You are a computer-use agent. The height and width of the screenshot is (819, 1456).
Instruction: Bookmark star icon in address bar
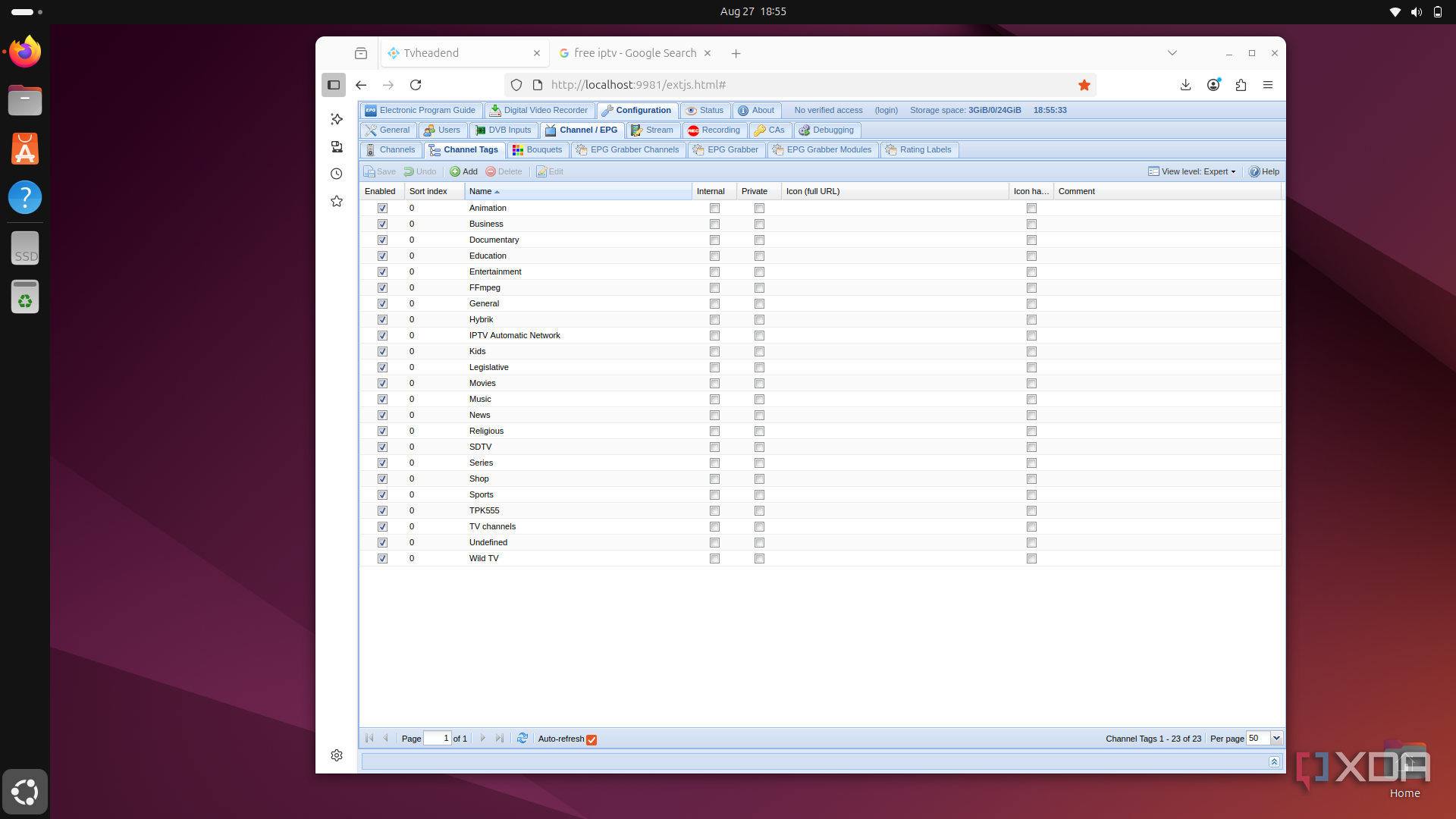(1084, 85)
